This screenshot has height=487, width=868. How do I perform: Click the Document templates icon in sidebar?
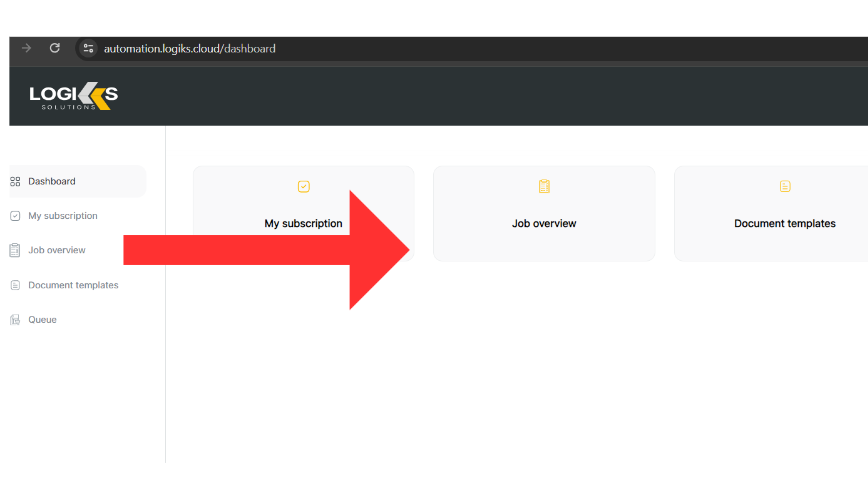(15, 285)
